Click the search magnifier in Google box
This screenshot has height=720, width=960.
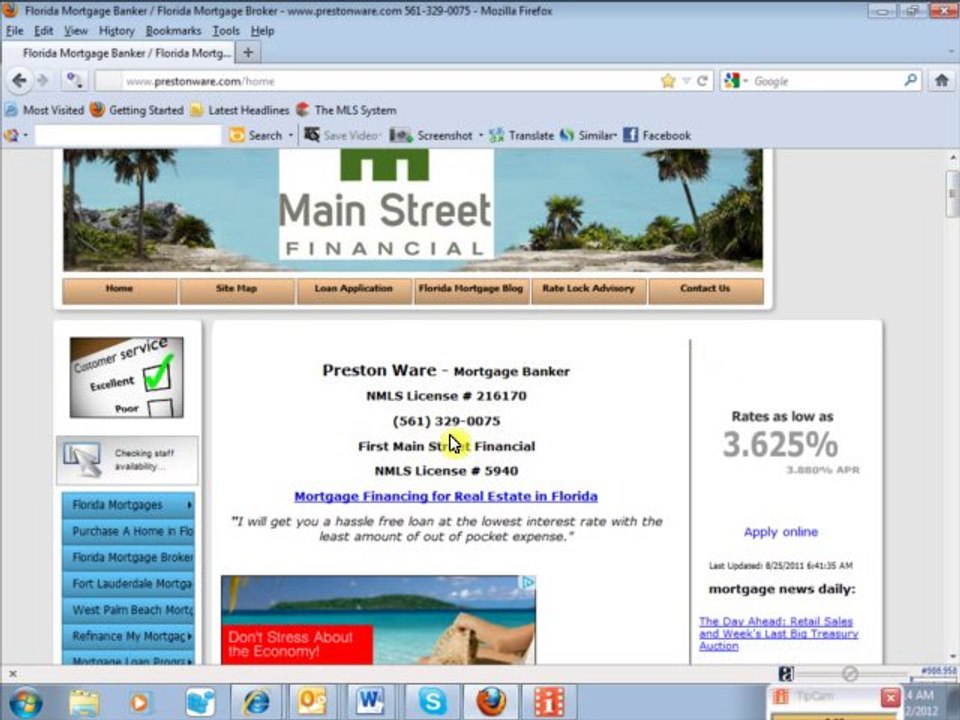click(910, 80)
